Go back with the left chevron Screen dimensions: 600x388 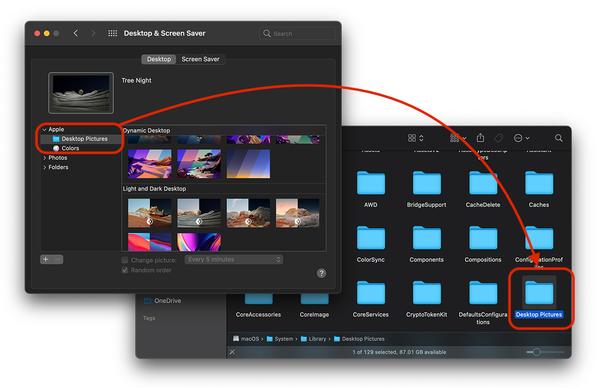(76, 33)
